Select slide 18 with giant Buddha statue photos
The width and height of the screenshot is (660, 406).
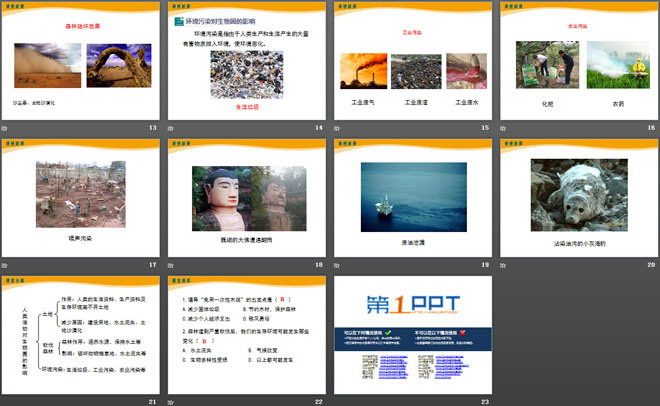point(247,198)
